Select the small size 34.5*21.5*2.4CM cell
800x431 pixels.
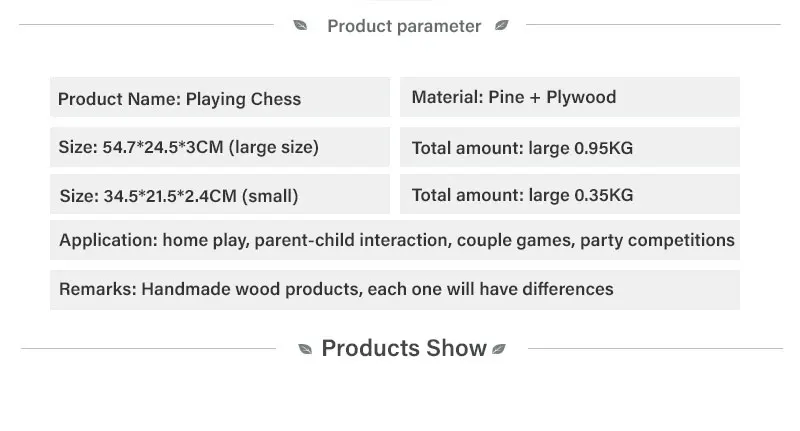(x=220, y=195)
